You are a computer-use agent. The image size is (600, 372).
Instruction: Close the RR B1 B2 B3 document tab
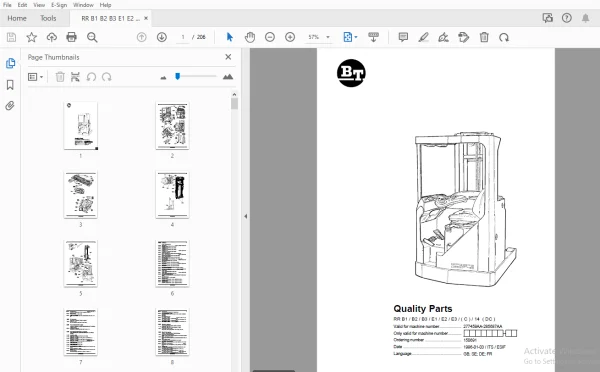pyautogui.click(x=146, y=18)
